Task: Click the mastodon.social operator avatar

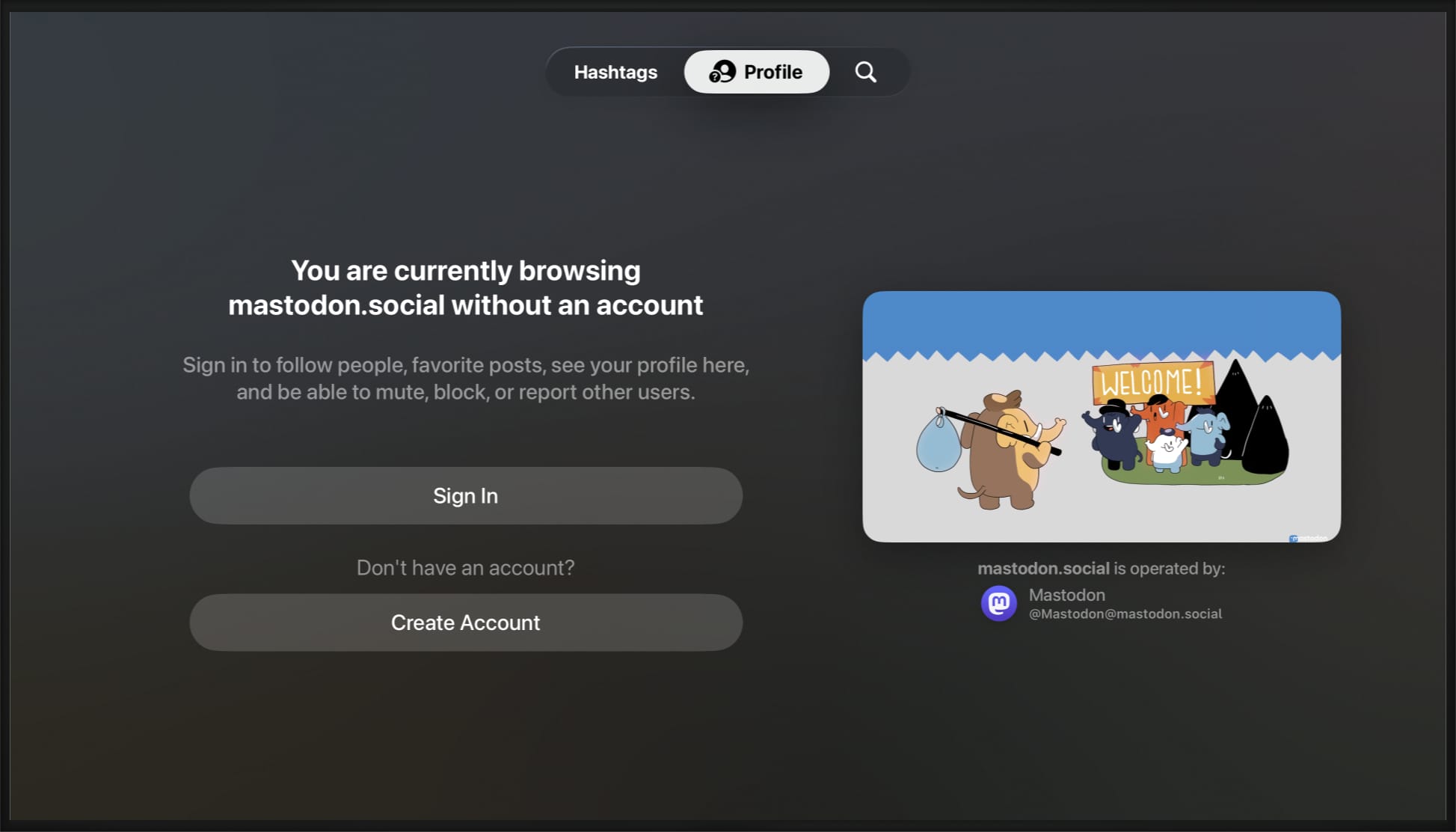Action: tap(999, 603)
